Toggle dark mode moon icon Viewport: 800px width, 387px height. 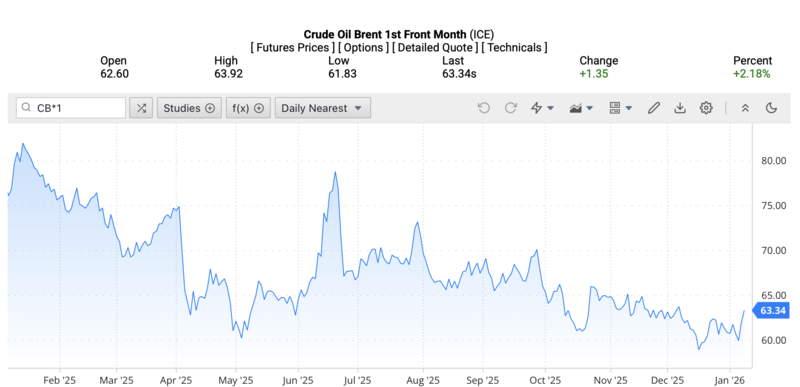771,108
